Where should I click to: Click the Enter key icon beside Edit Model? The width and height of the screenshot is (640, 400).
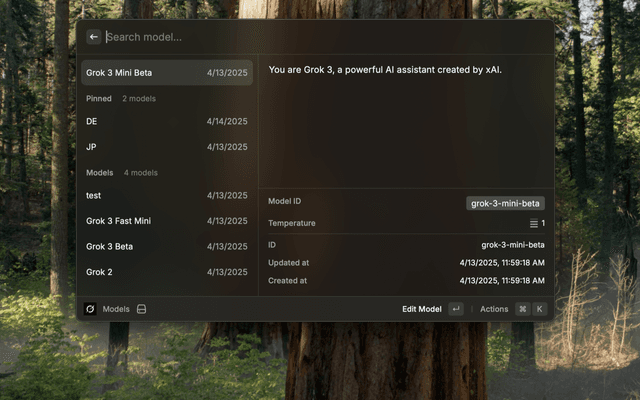pos(456,309)
